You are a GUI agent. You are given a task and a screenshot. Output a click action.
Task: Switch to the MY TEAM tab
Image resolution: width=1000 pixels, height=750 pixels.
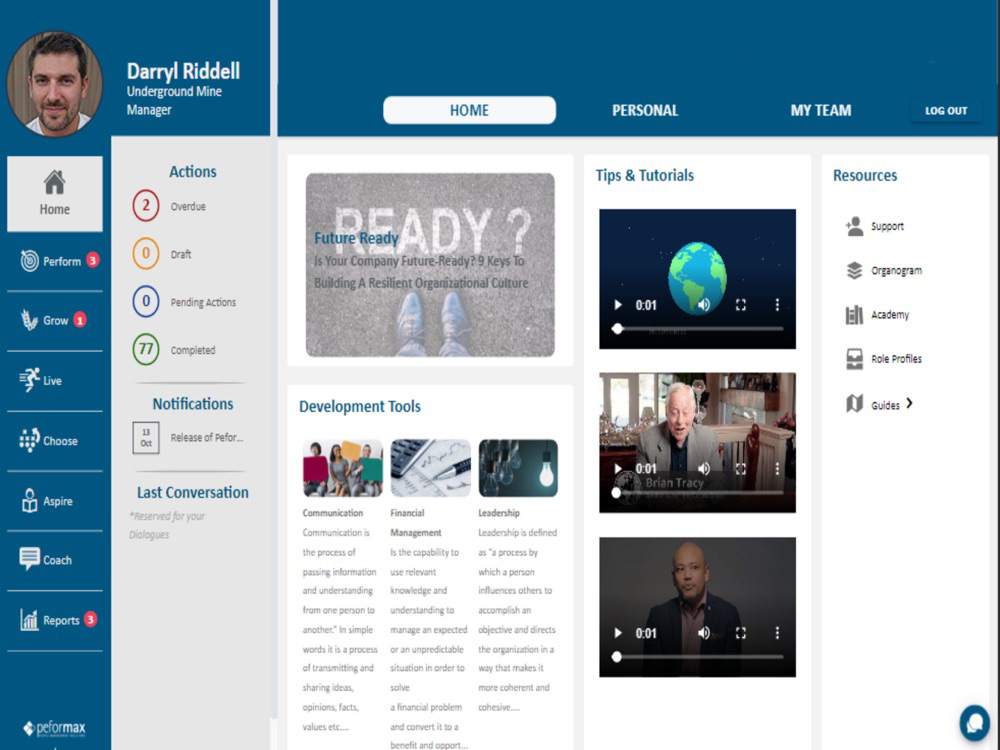point(821,110)
